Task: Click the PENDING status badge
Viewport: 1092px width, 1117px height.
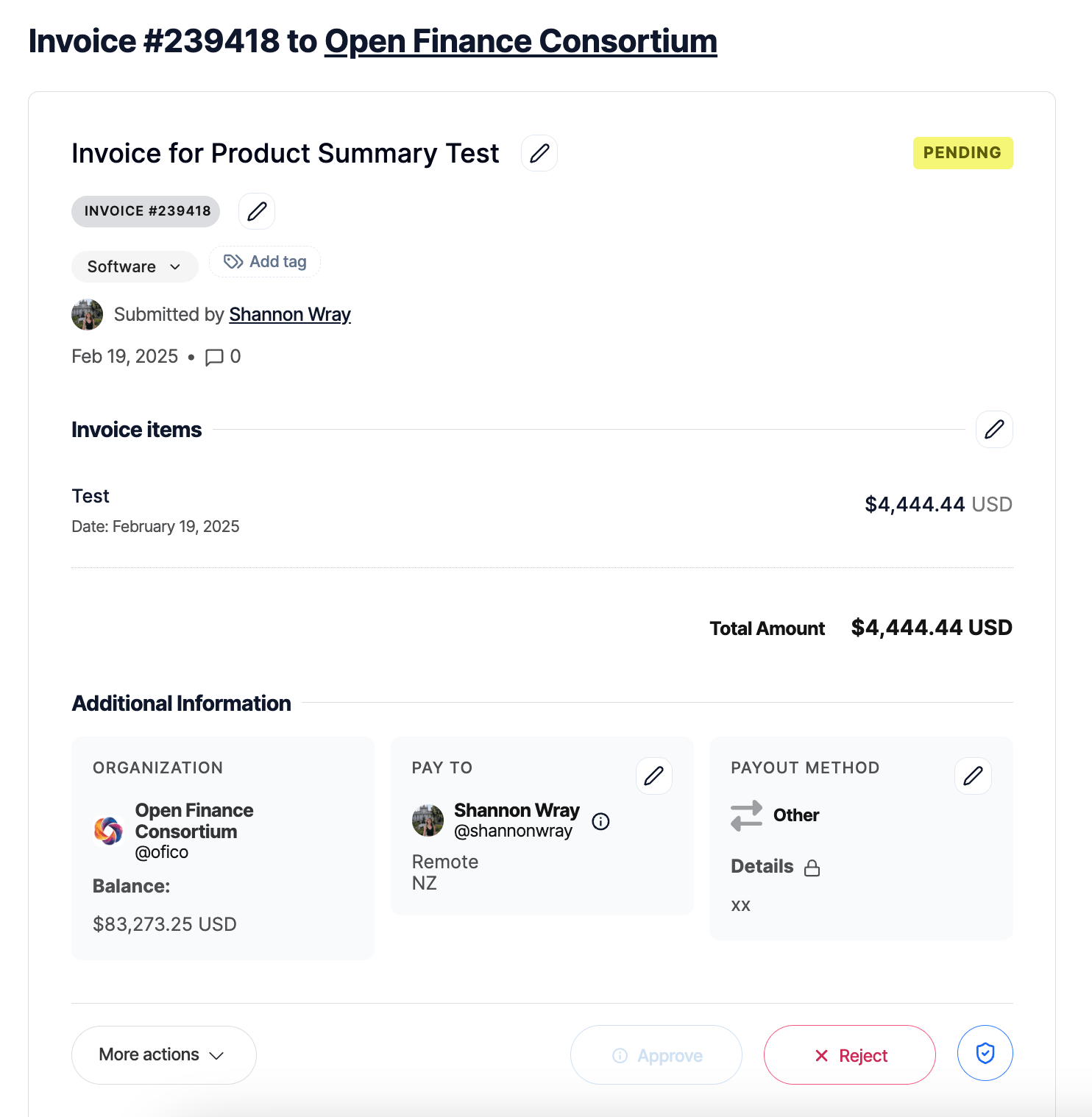Action: point(962,153)
